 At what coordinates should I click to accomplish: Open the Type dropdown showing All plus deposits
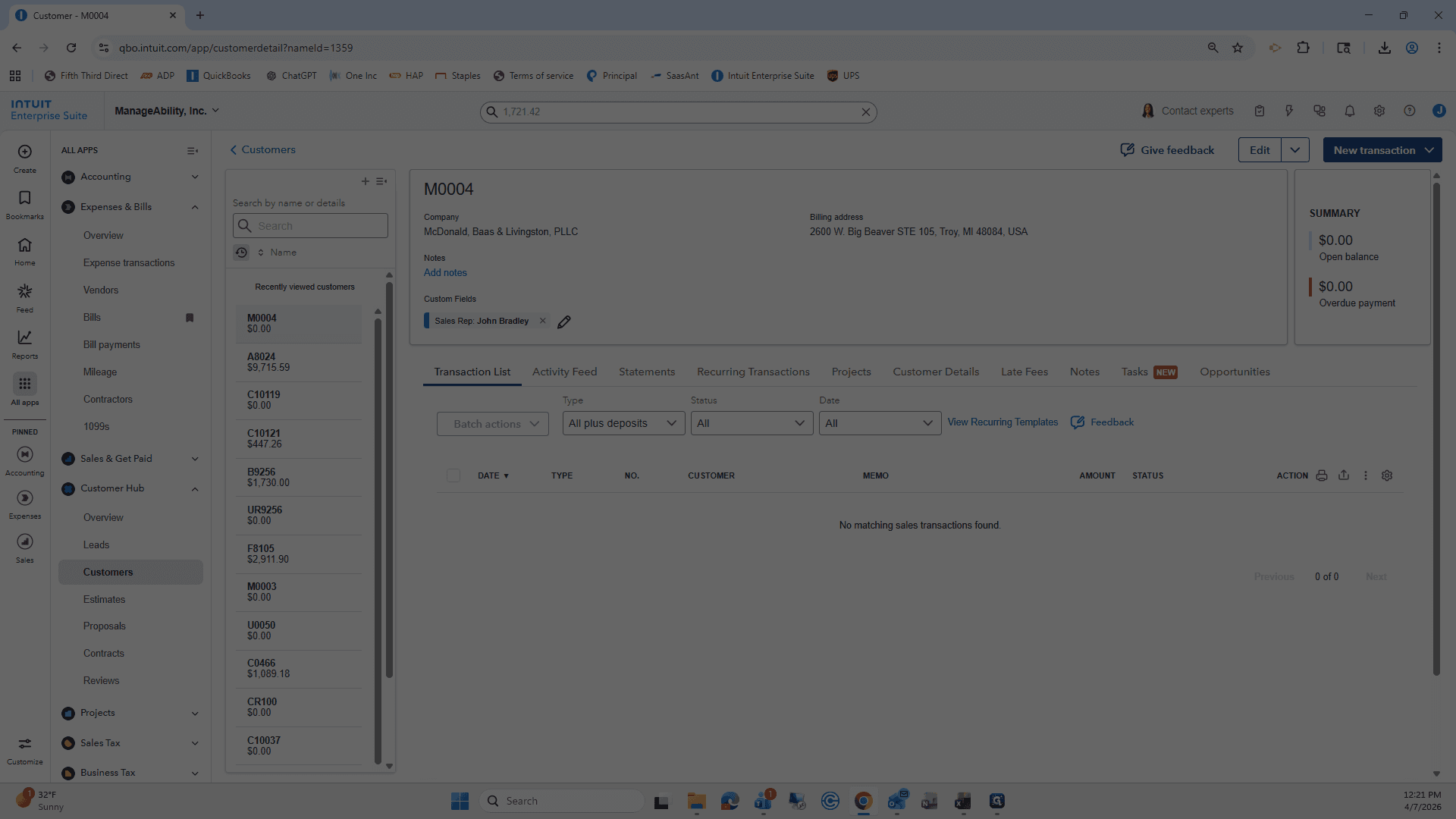point(623,423)
